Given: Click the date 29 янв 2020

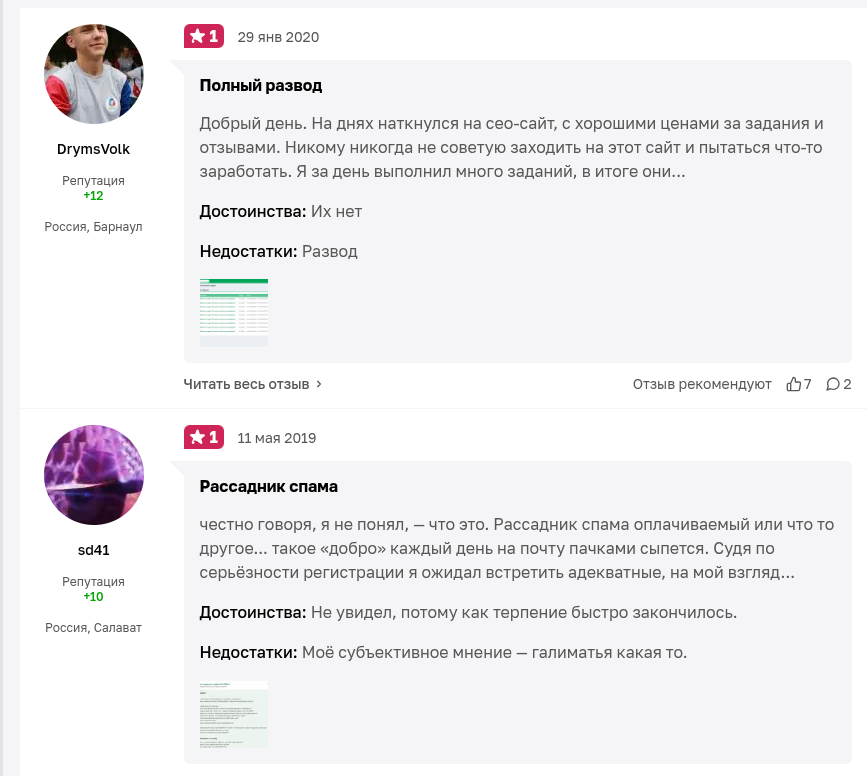Looking at the screenshot, I should point(278,37).
